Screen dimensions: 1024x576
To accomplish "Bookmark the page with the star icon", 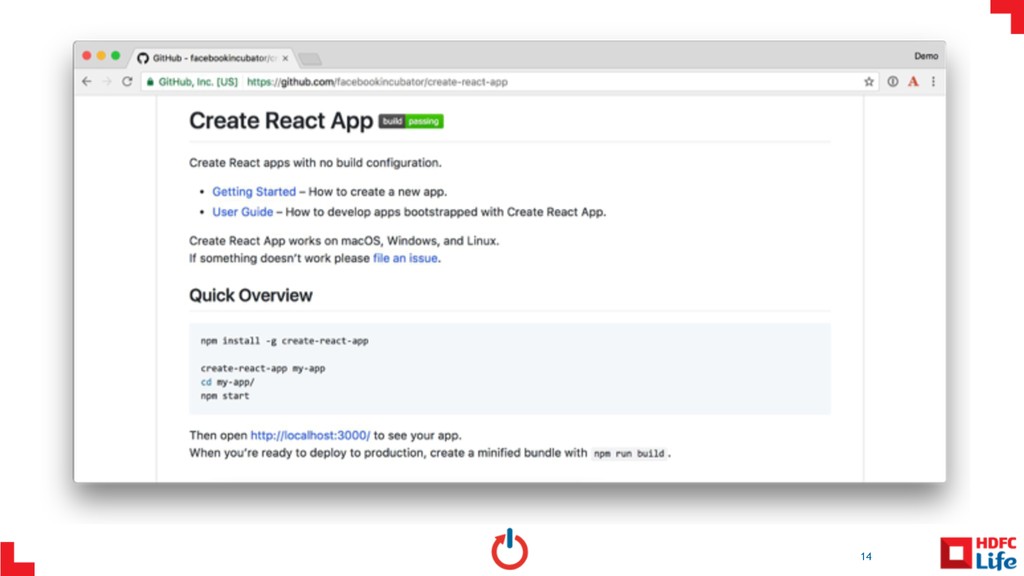I will [869, 82].
